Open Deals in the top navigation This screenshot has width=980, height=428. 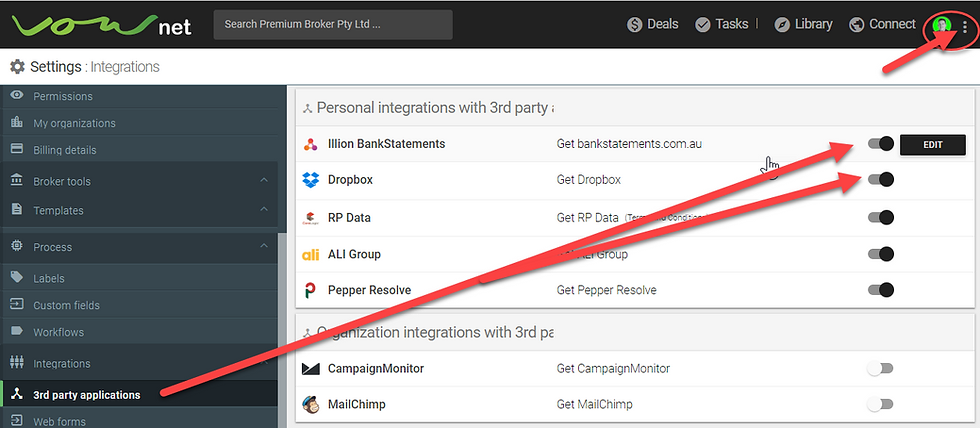coord(653,24)
